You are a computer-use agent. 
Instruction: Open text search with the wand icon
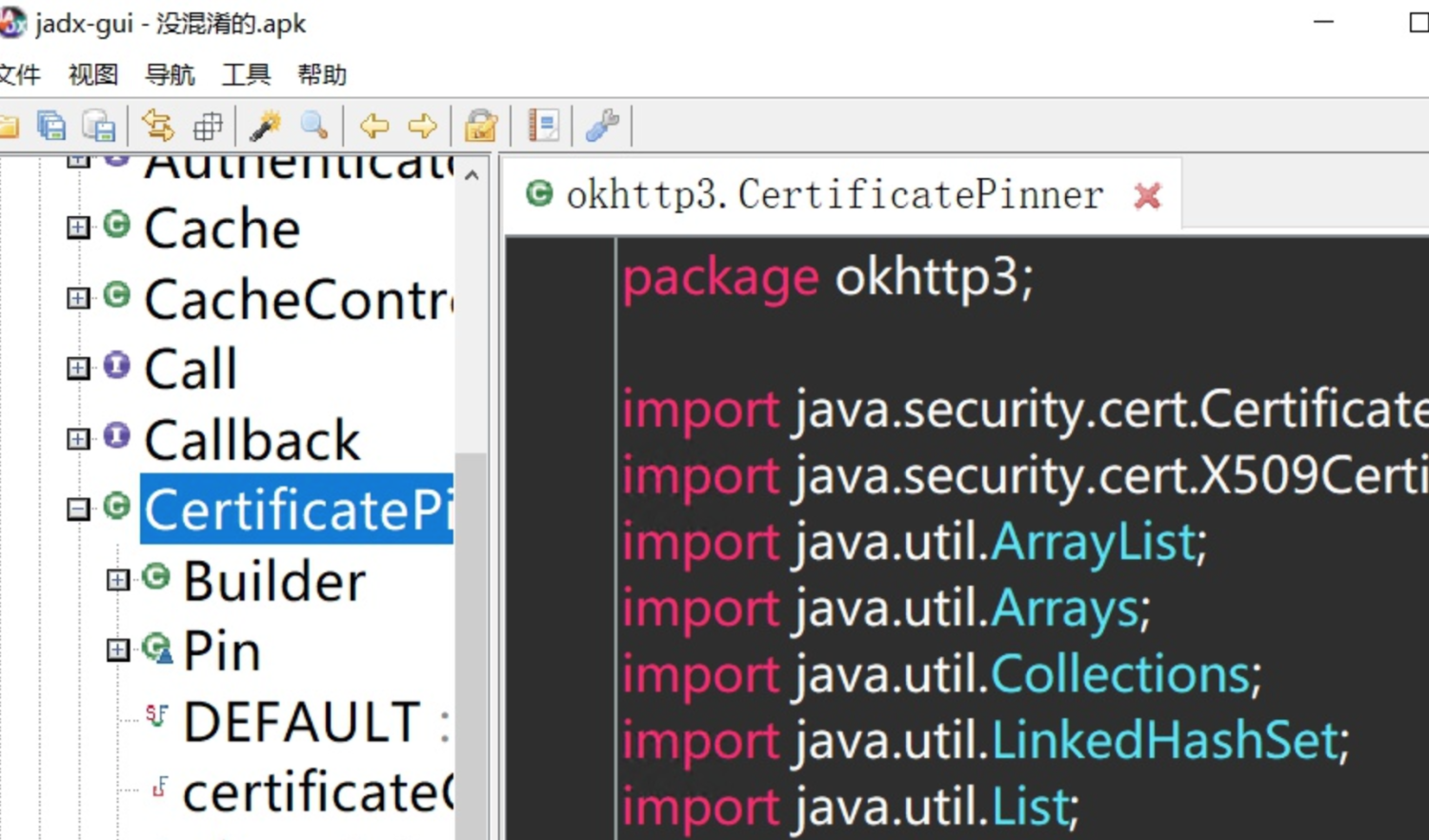266,126
